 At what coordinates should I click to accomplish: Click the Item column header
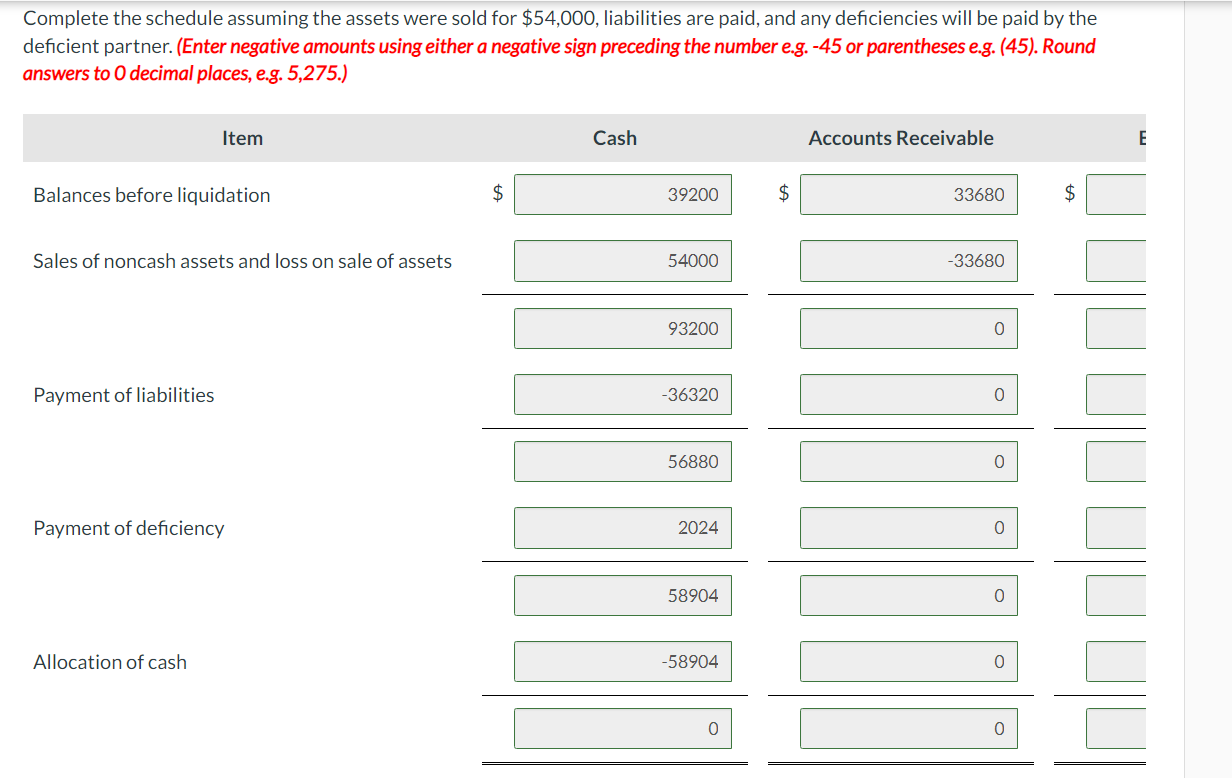point(242,138)
